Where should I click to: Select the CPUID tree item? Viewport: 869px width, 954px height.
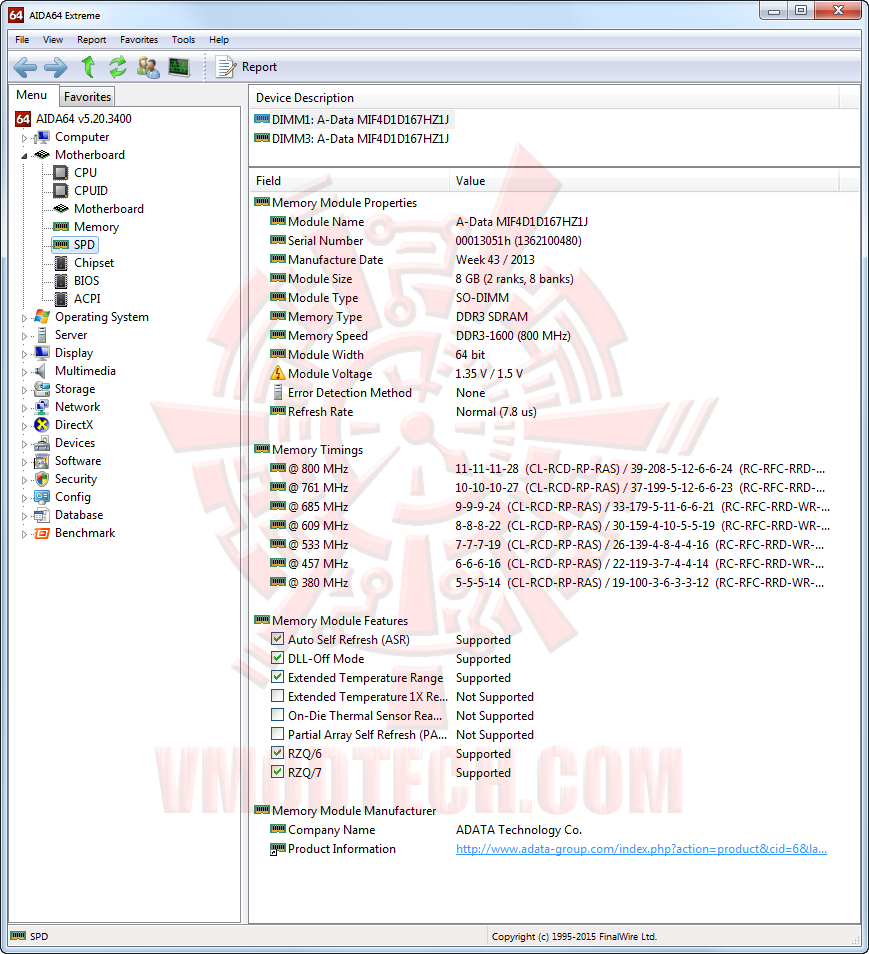point(91,191)
